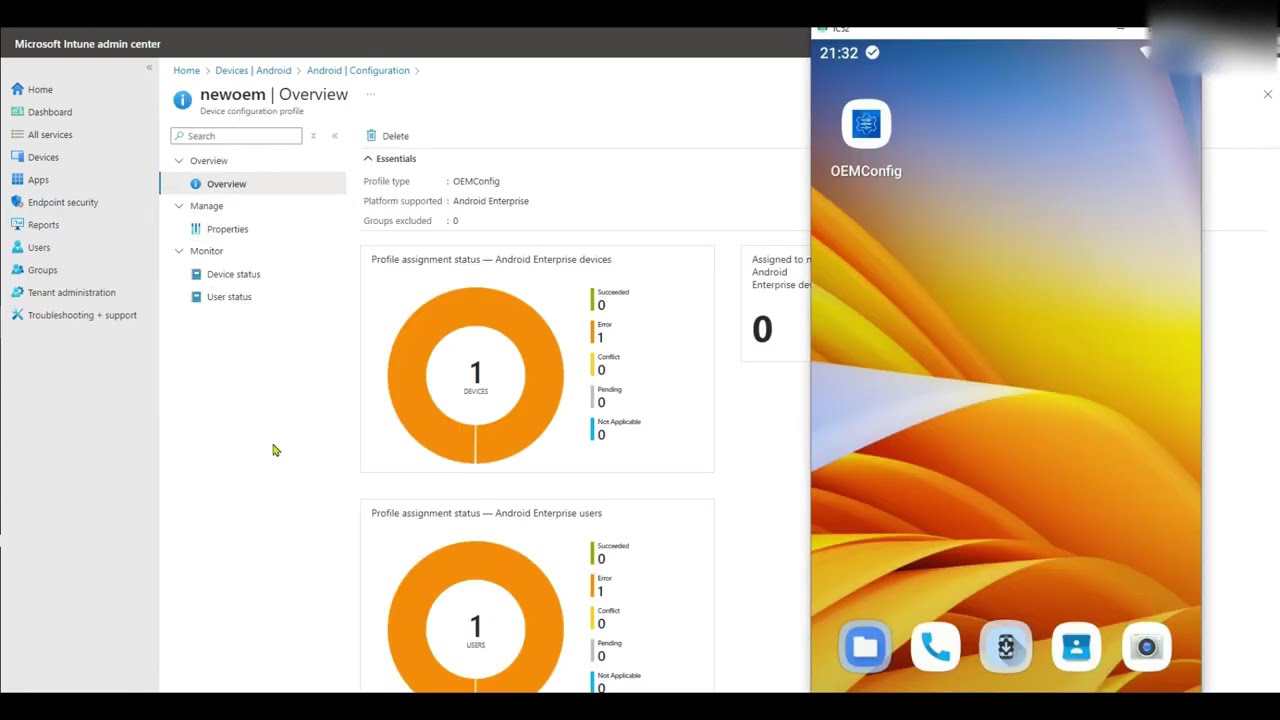Collapse the left sidebar with double chevron
The width and height of the screenshot is (1280, 720).
pyautogui.click(x=149, y=67)
